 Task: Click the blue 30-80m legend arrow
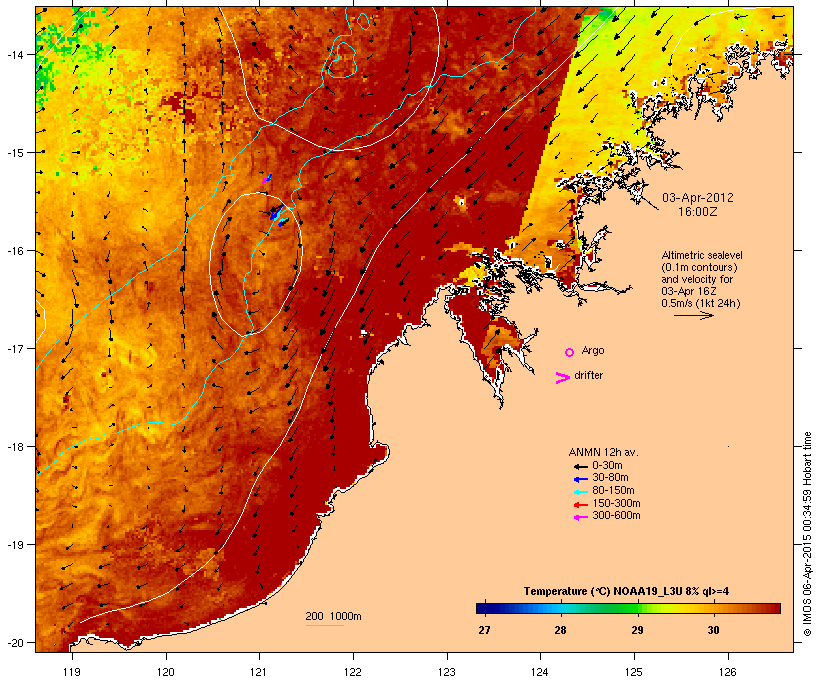pos(581,479)
